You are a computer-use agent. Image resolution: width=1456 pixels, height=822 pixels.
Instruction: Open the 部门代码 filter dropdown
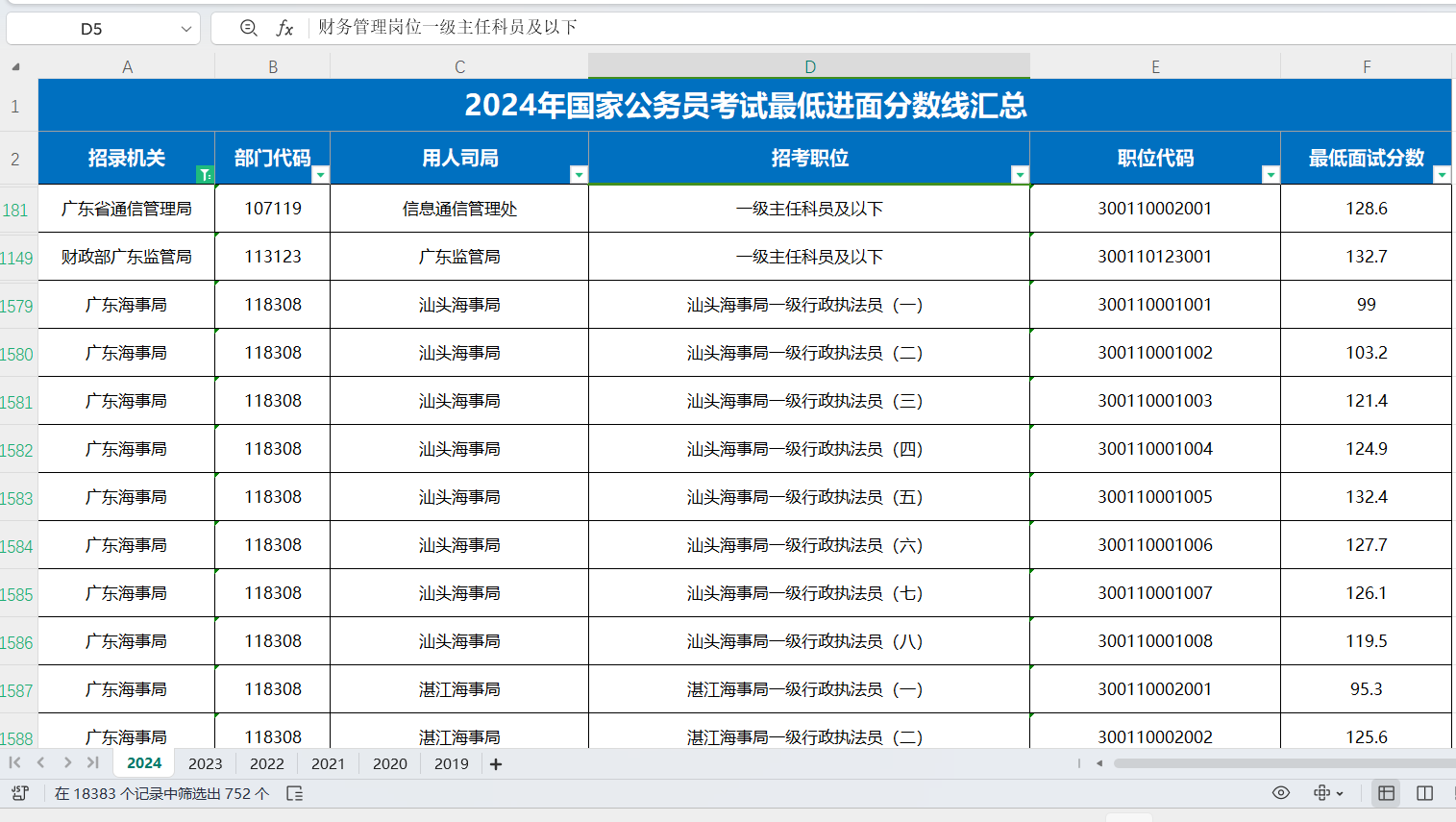[x=320, y=174]
